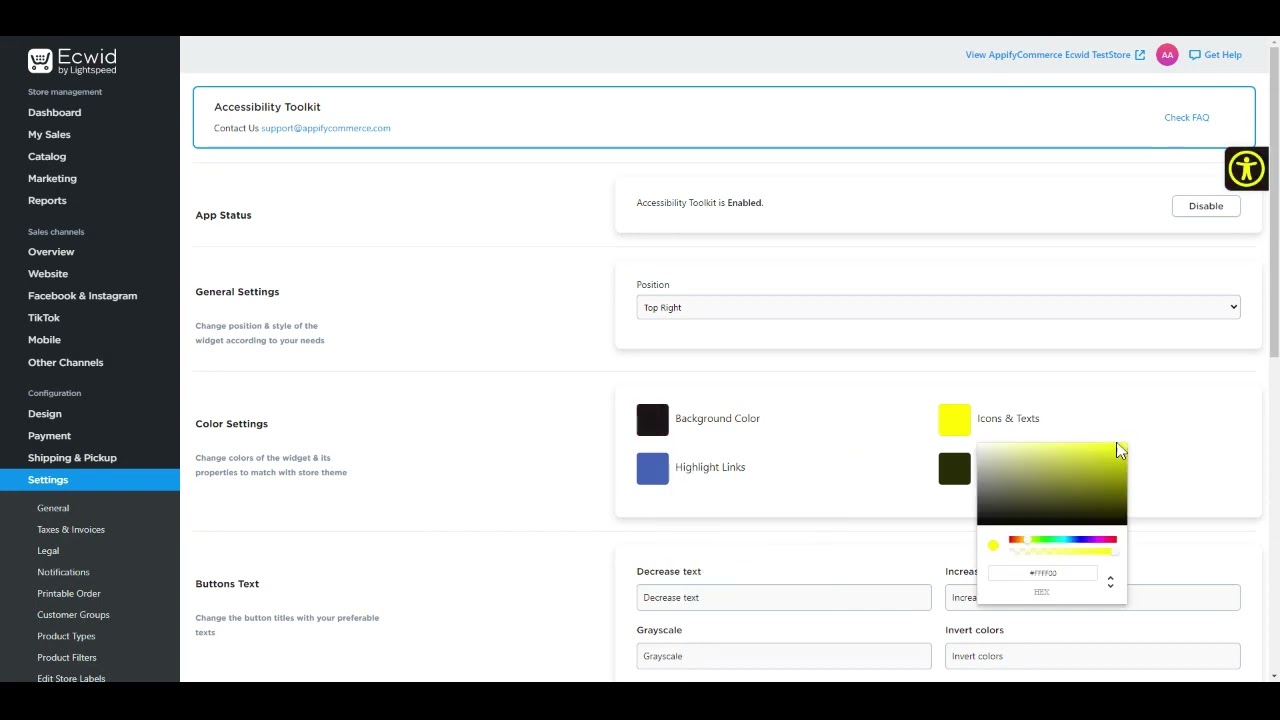Pick a shade in the saturation gradient area

1052,484
